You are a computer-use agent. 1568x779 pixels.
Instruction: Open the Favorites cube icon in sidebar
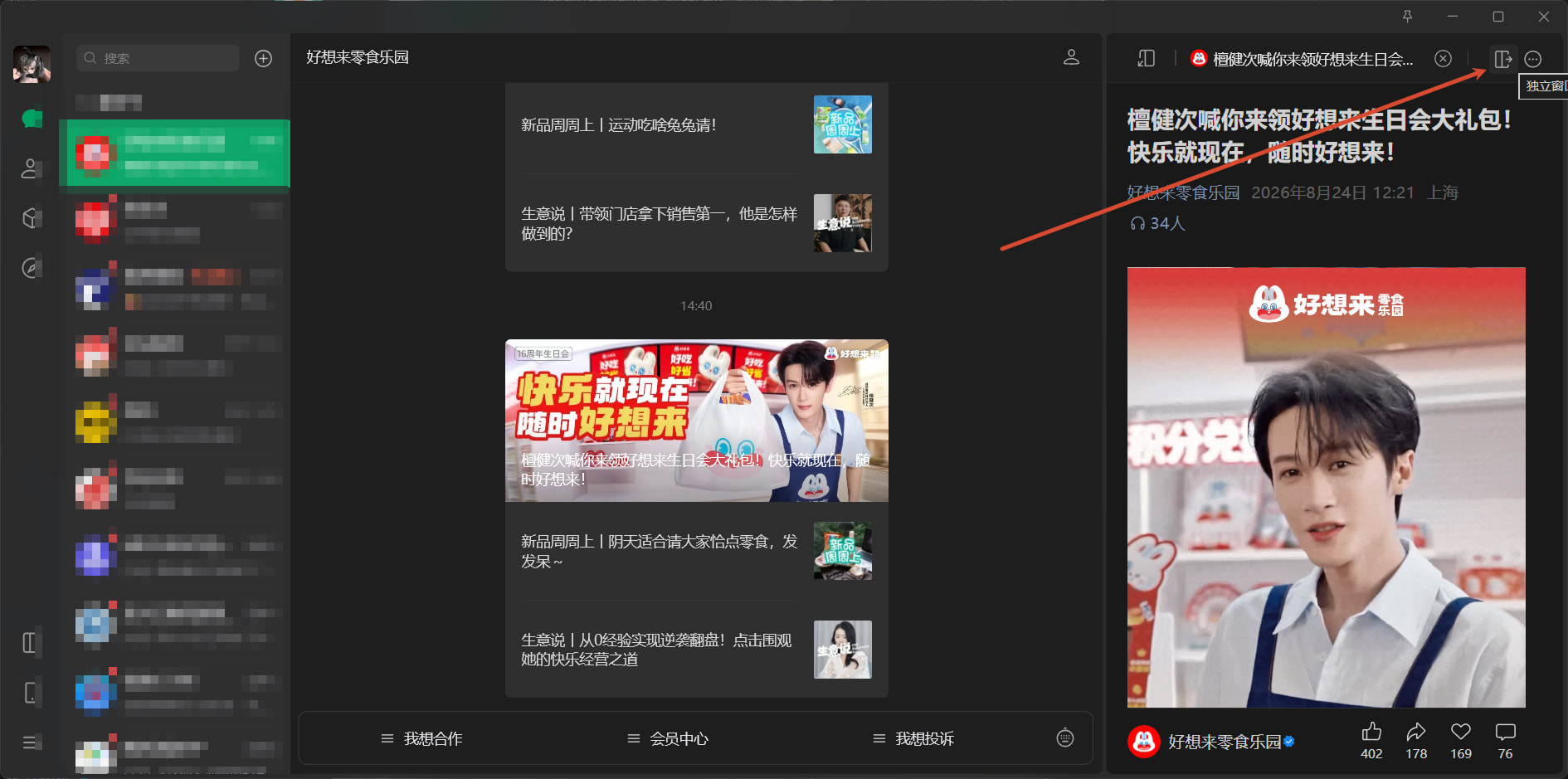click(31, 218)
